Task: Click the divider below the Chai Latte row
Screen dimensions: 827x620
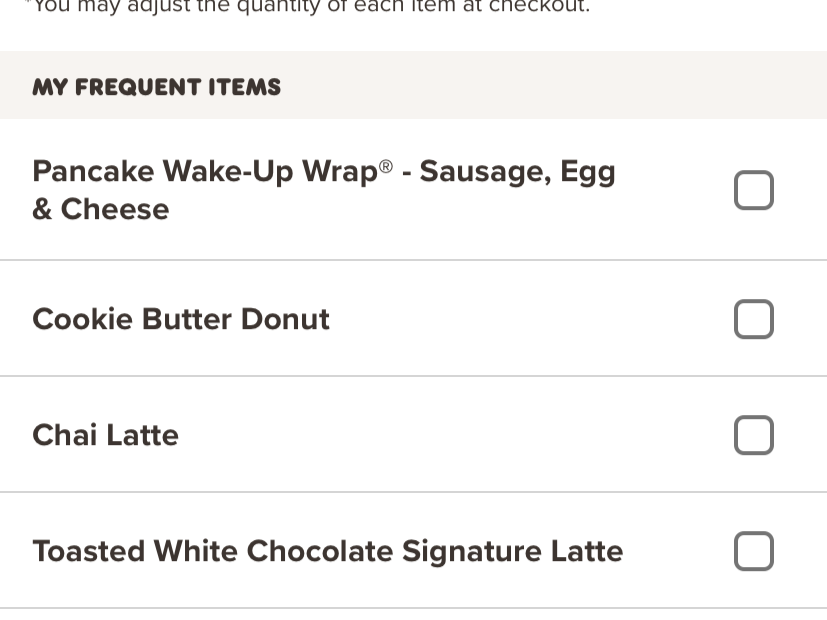Action: [x=413, y=493]
